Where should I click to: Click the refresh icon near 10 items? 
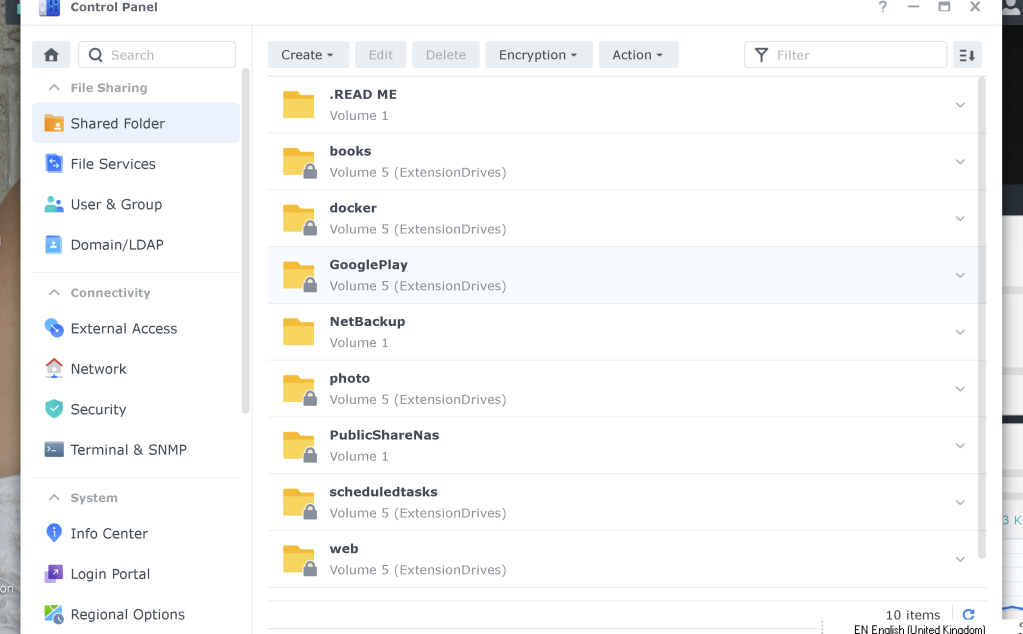tap(968, 614)
